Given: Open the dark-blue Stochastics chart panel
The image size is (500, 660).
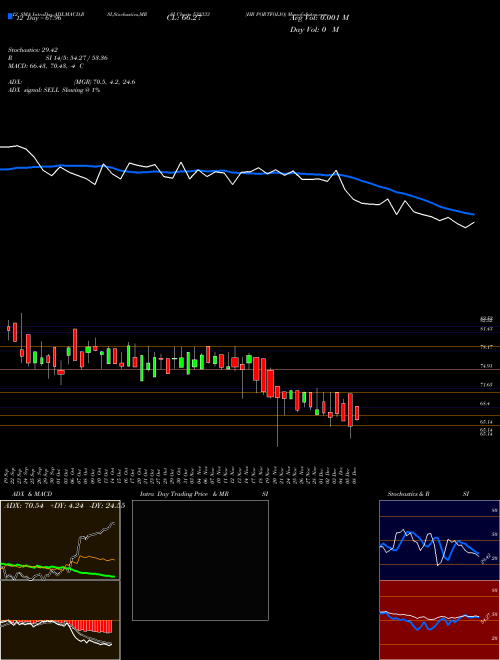Looking at the screenshot, I should click(x=439, y=540).
